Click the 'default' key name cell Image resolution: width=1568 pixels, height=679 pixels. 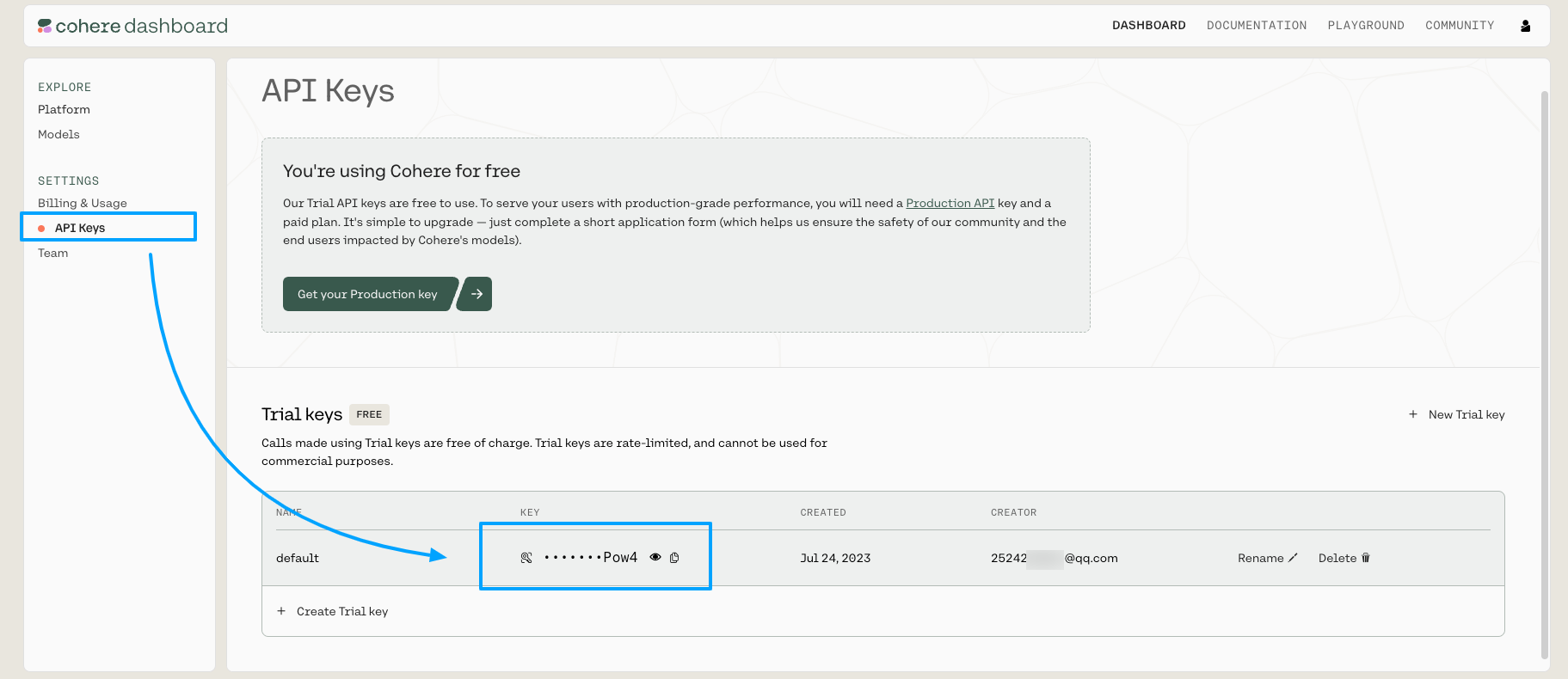[x=298, y=558]
